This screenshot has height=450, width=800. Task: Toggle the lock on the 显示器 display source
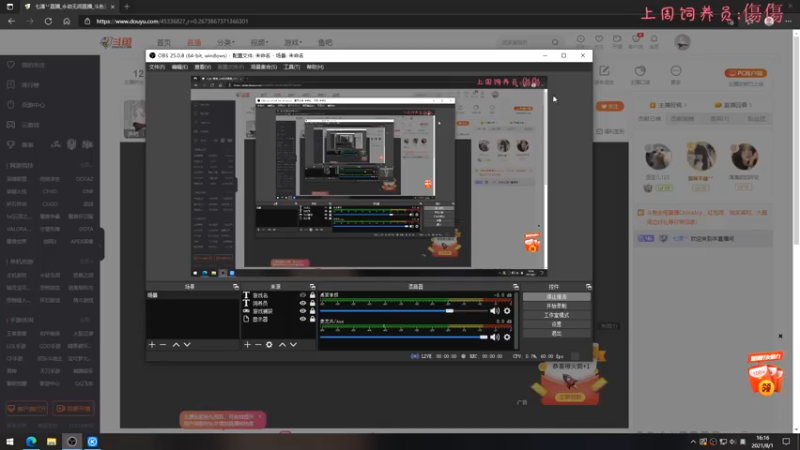(312, 319)
